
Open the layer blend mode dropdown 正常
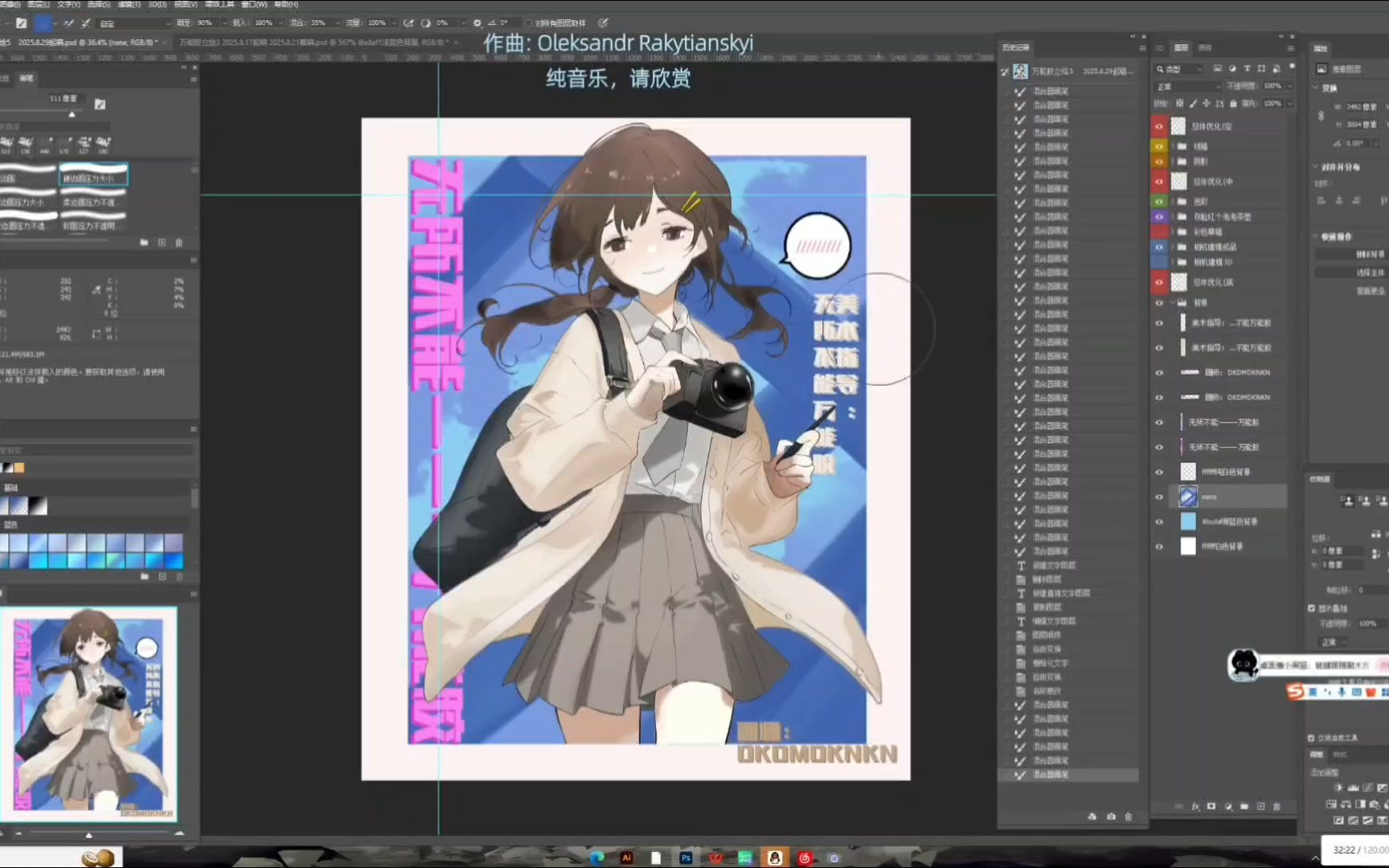pos(1188,87)
